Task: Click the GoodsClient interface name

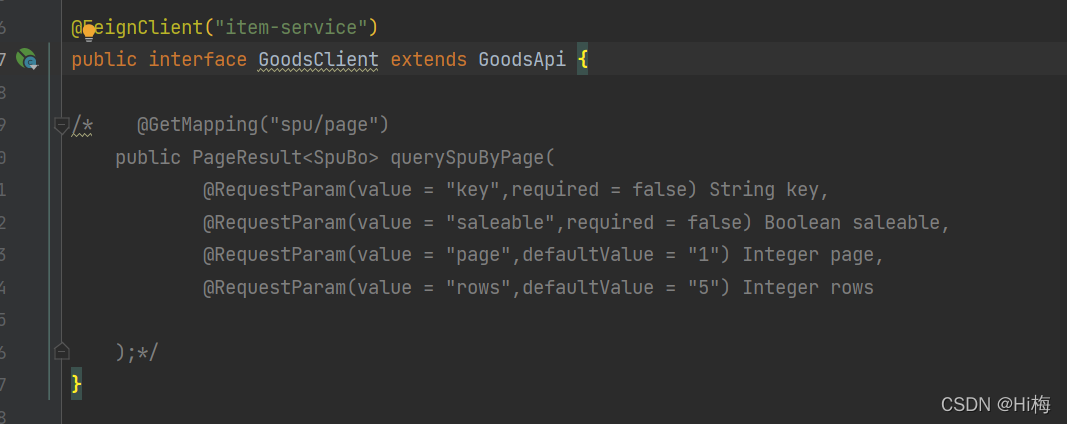Action: (318, 60)
